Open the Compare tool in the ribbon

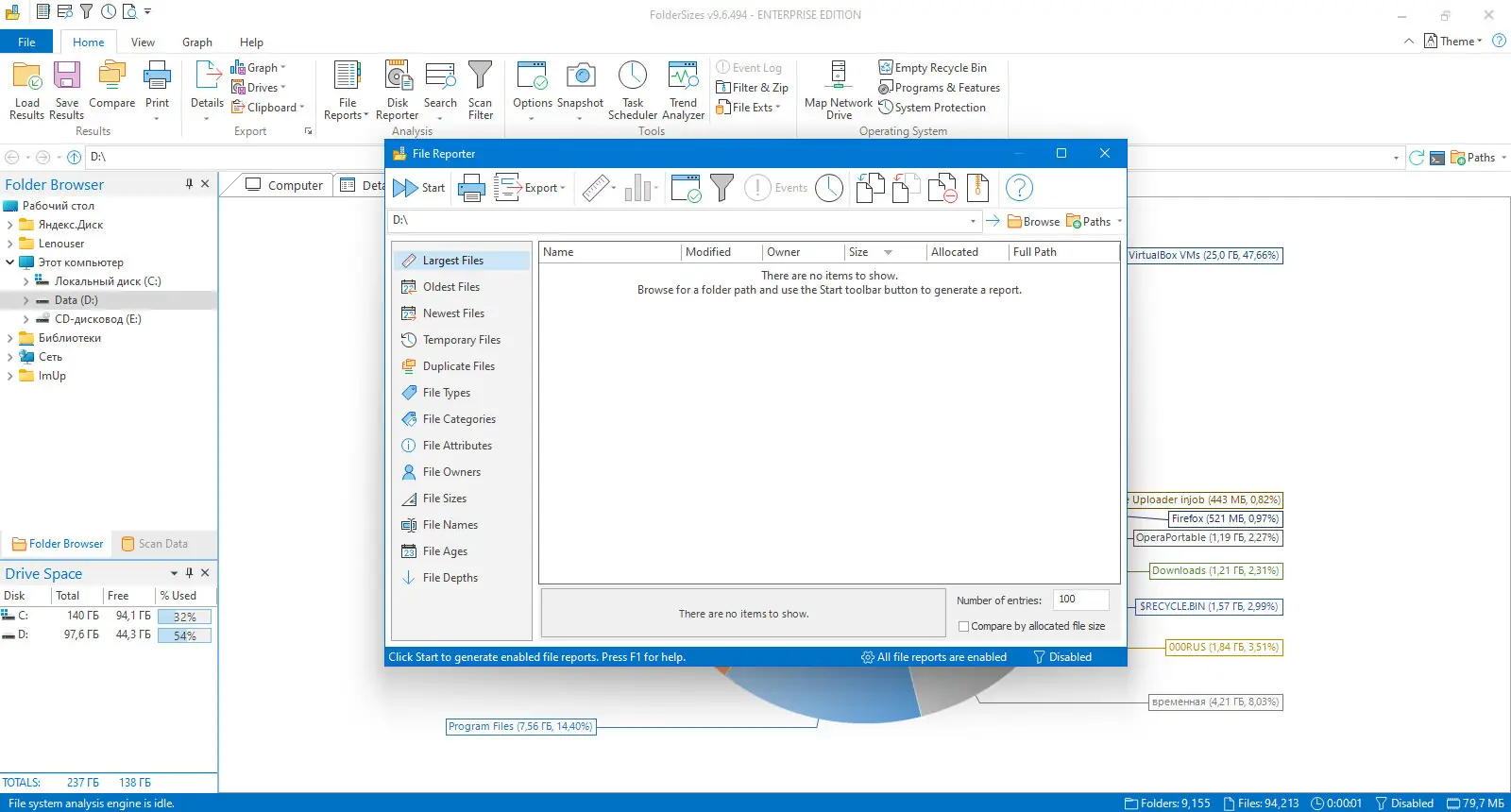pyautogui.click(x=111, y=85)
